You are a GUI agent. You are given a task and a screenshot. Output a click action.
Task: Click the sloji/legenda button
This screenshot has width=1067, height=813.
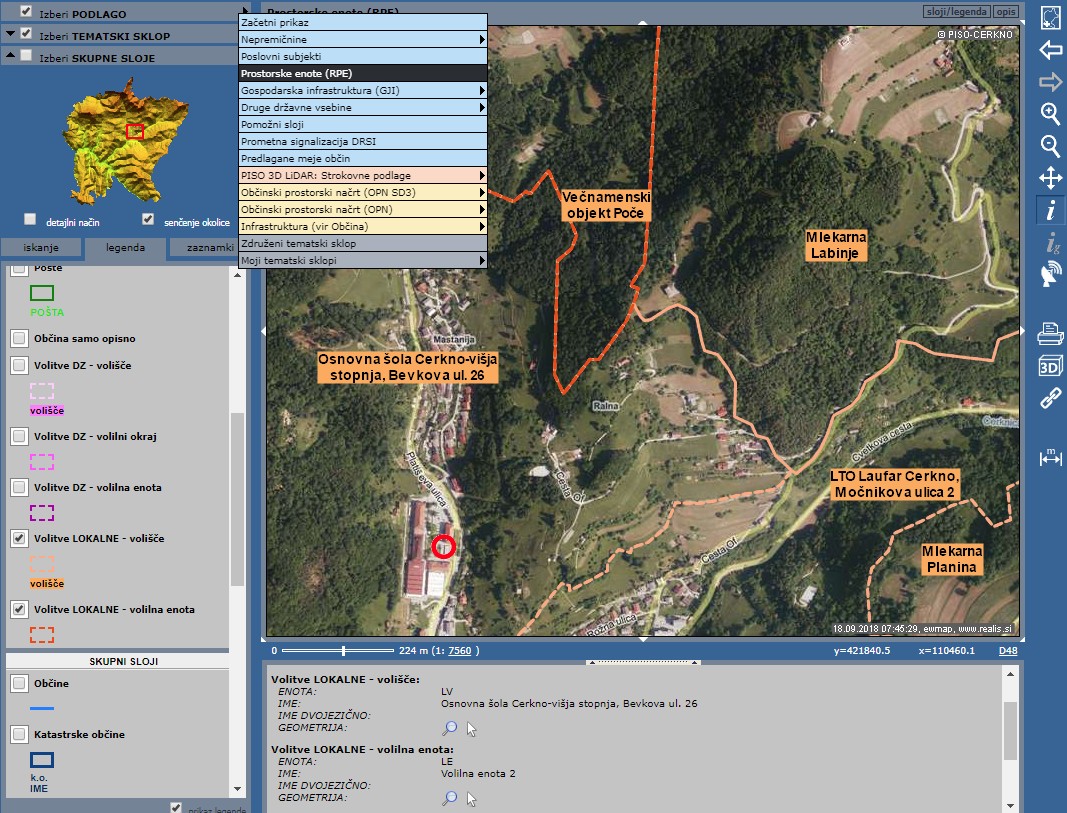(x=956, y=12)
